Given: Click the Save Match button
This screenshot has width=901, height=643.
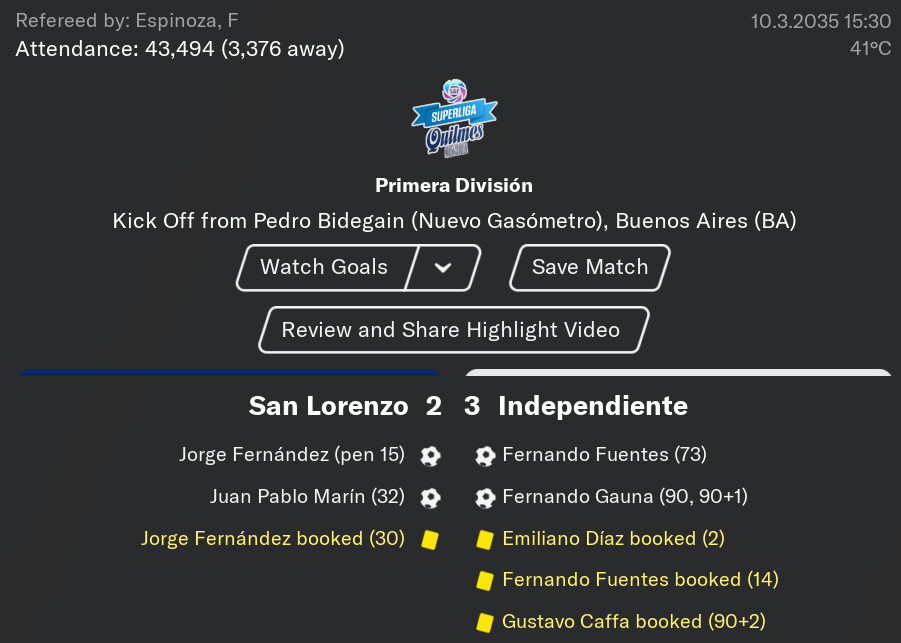Looking at the screenshot, I should (590, 268).
